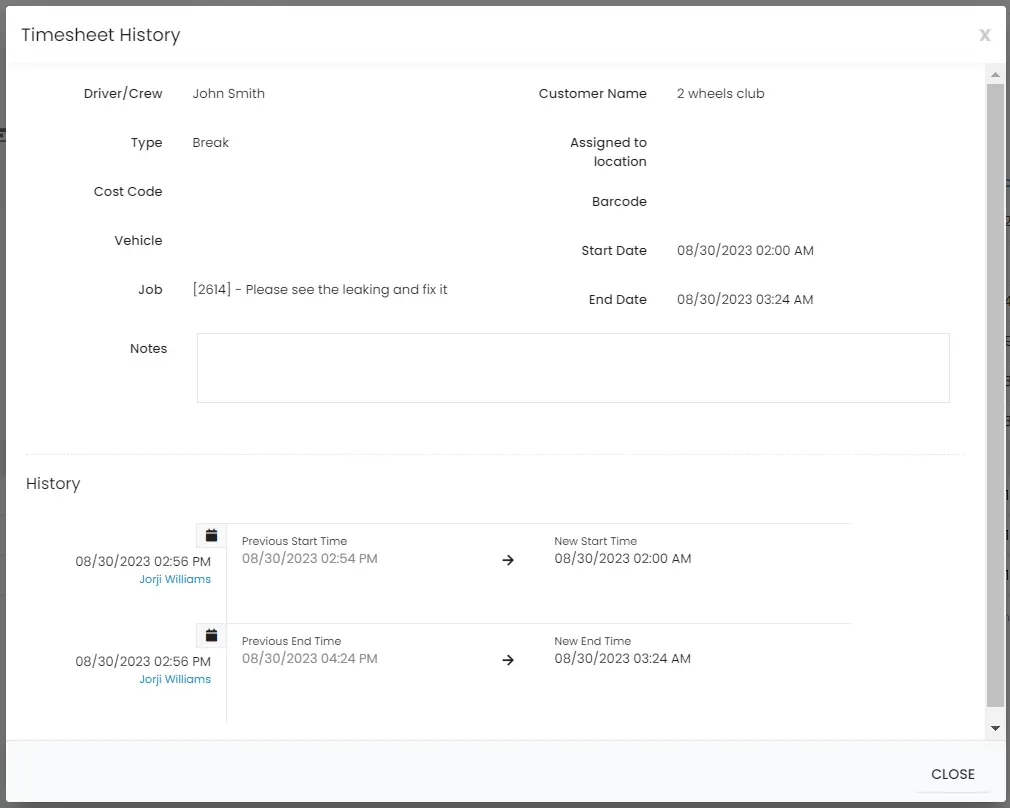Click the CLOSE button at bottom
This screenshot has height=808, width=1010.
(x=953, y=774)
